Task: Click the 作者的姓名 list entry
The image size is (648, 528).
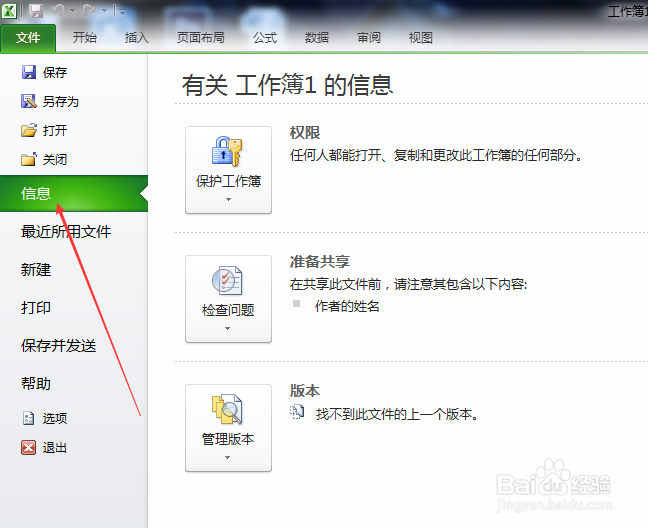Action: pyautogui.click(x=347, y=306)
